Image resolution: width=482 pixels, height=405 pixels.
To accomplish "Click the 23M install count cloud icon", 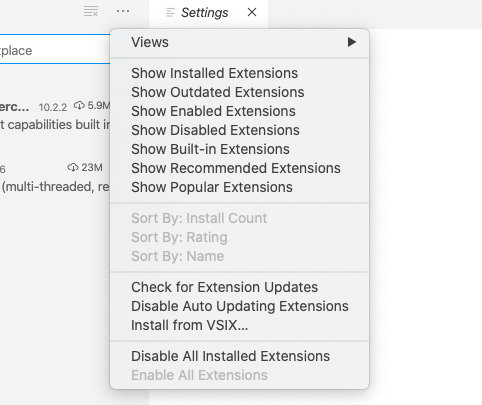I will (73, 167).
